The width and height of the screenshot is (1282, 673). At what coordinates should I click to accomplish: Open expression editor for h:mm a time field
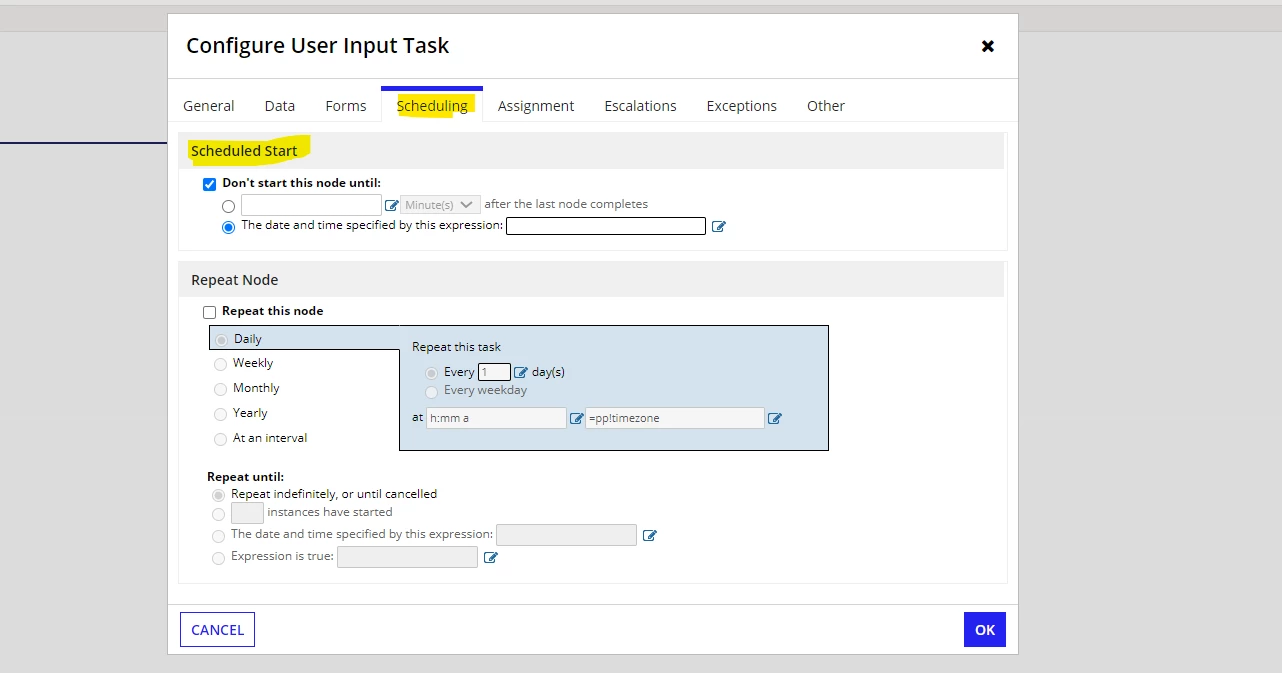(x=576, y=419)
